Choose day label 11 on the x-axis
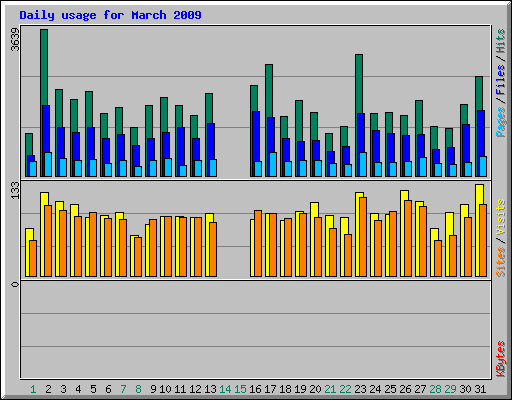The height and width of the screenshot is (400, 512). pyautogui.click(x=180, y=389)
